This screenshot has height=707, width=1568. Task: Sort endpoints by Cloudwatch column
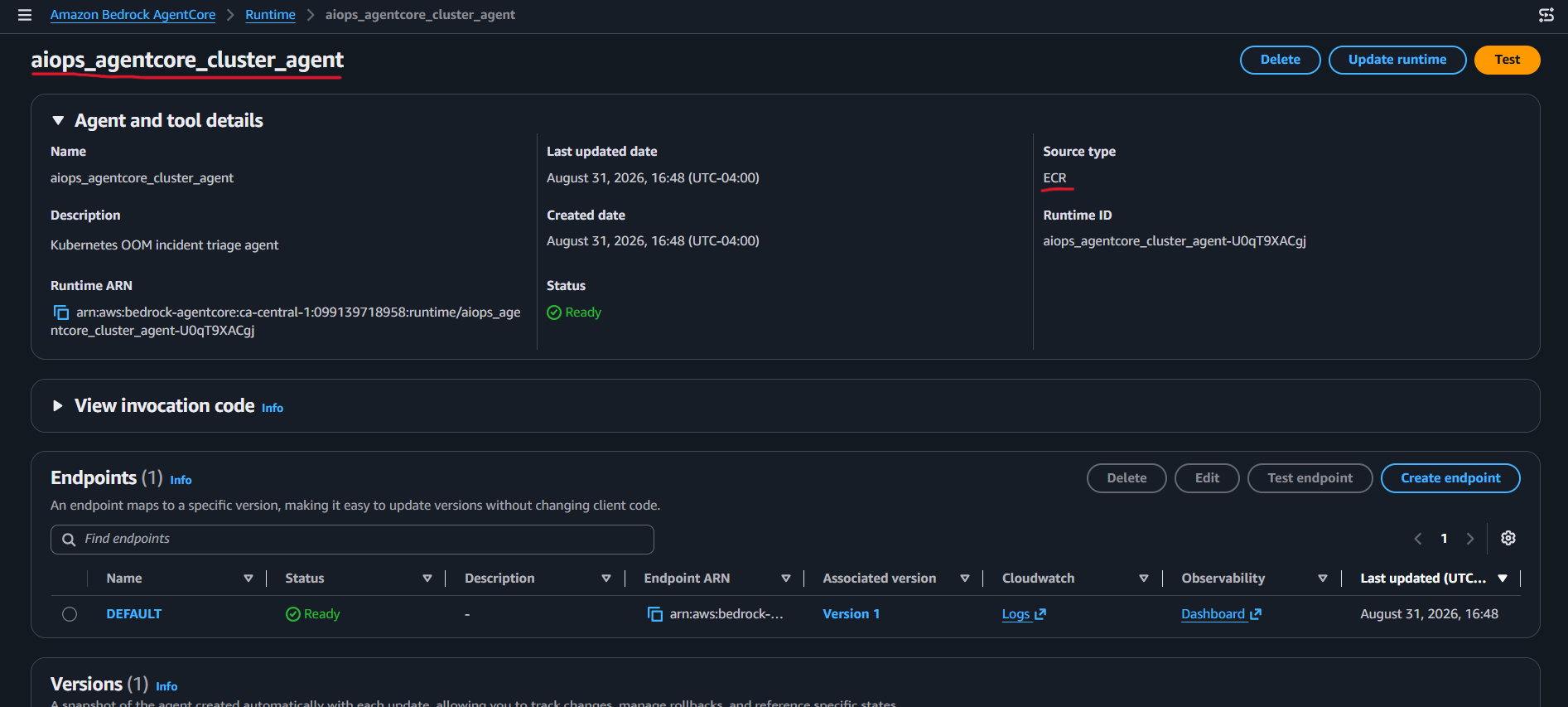point(1144,579)
